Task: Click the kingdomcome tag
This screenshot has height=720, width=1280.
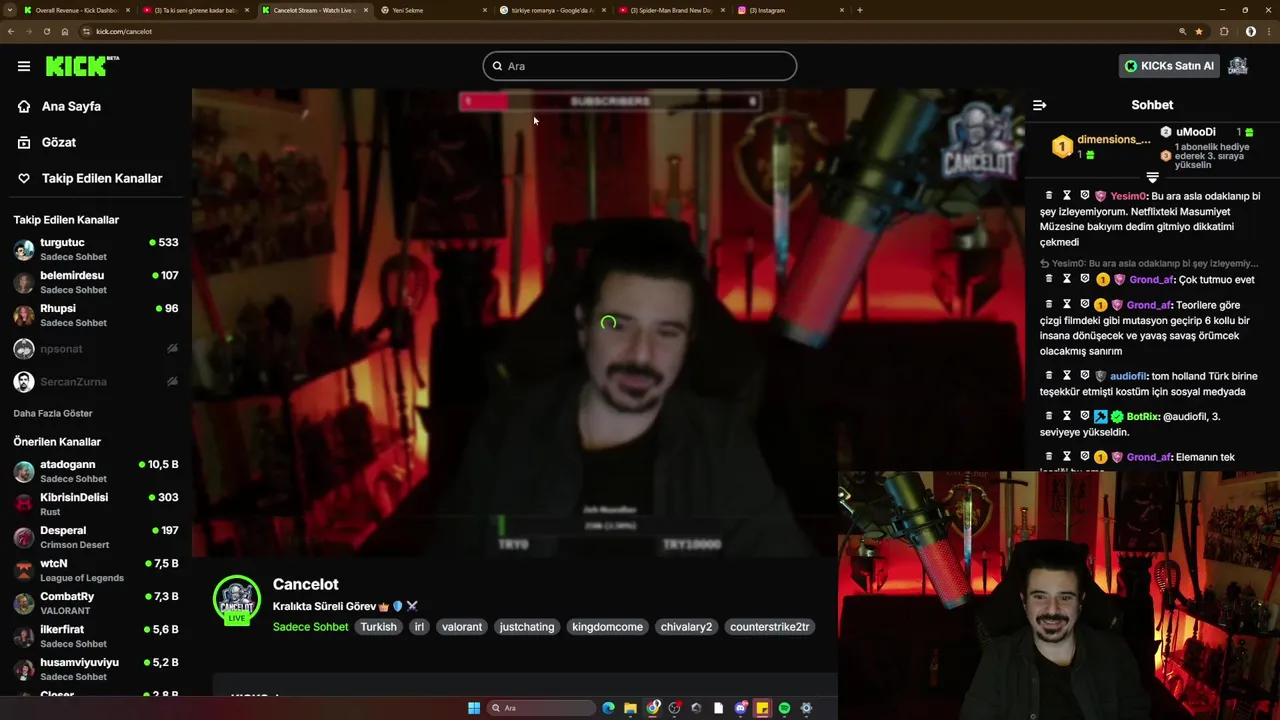Action: [x=607, y=627]
